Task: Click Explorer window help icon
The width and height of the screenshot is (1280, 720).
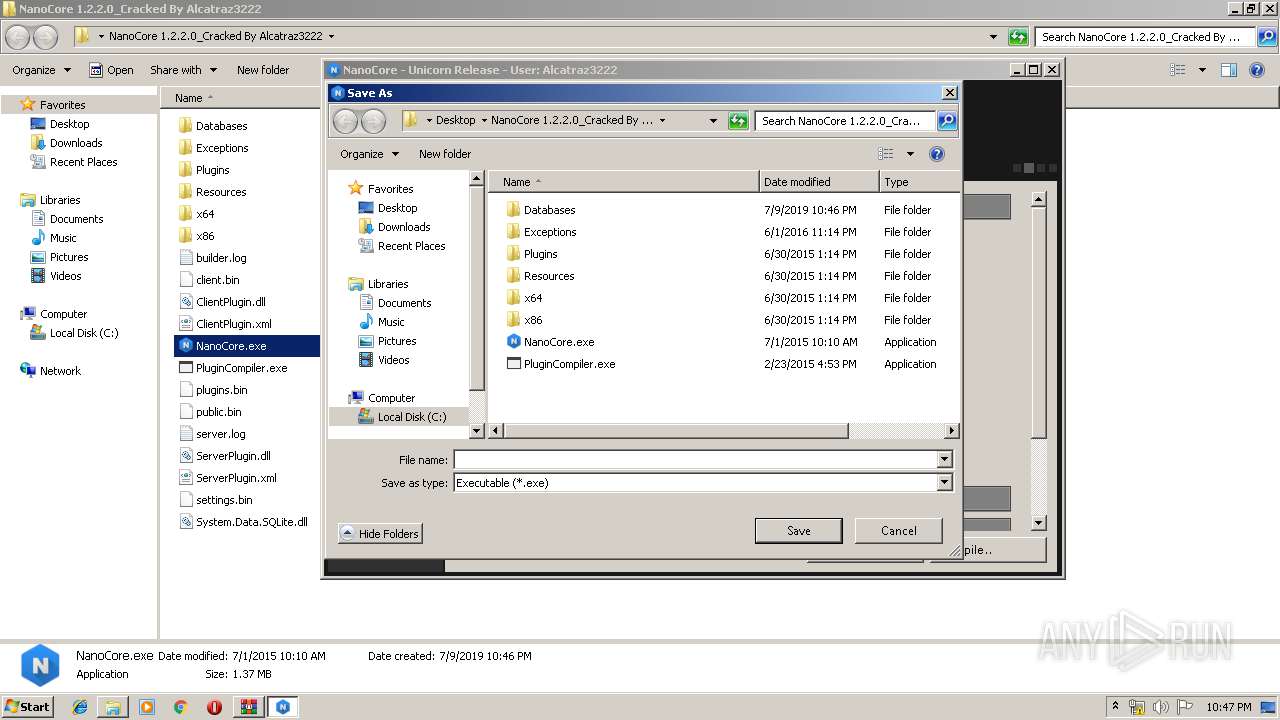Action: (1258, 70)
